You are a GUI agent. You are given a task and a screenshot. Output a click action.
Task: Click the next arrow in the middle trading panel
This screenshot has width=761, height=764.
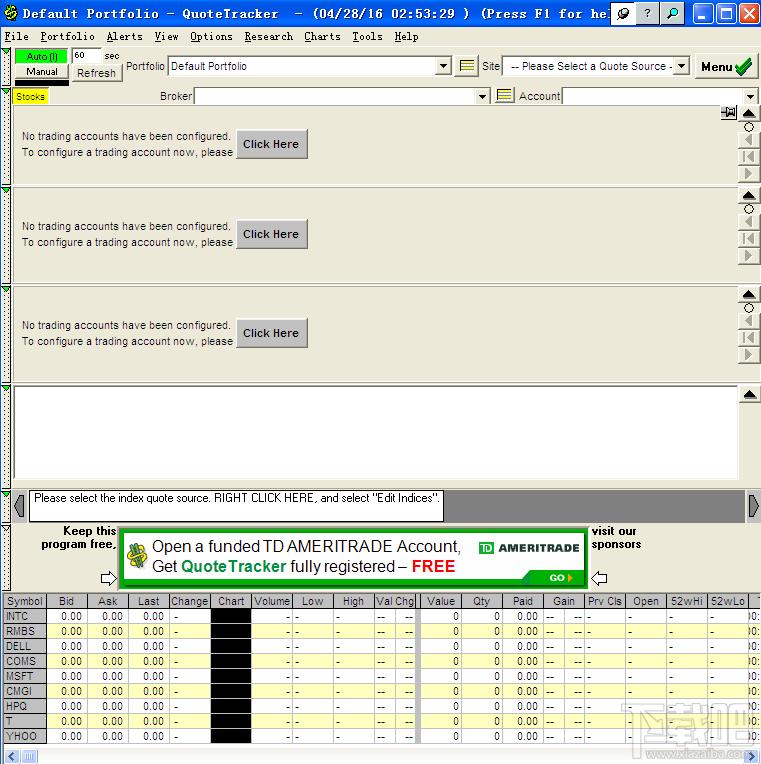(749, 256)
